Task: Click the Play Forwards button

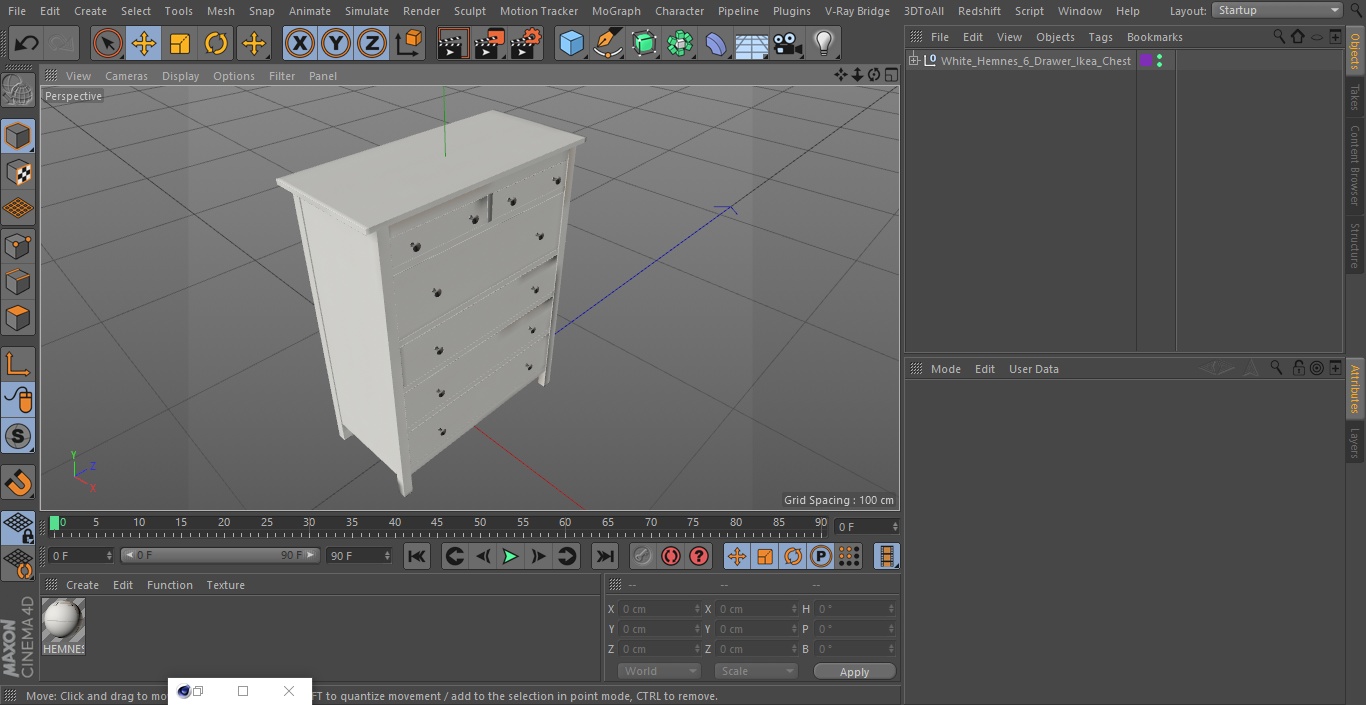Action: tap(510, 556)
